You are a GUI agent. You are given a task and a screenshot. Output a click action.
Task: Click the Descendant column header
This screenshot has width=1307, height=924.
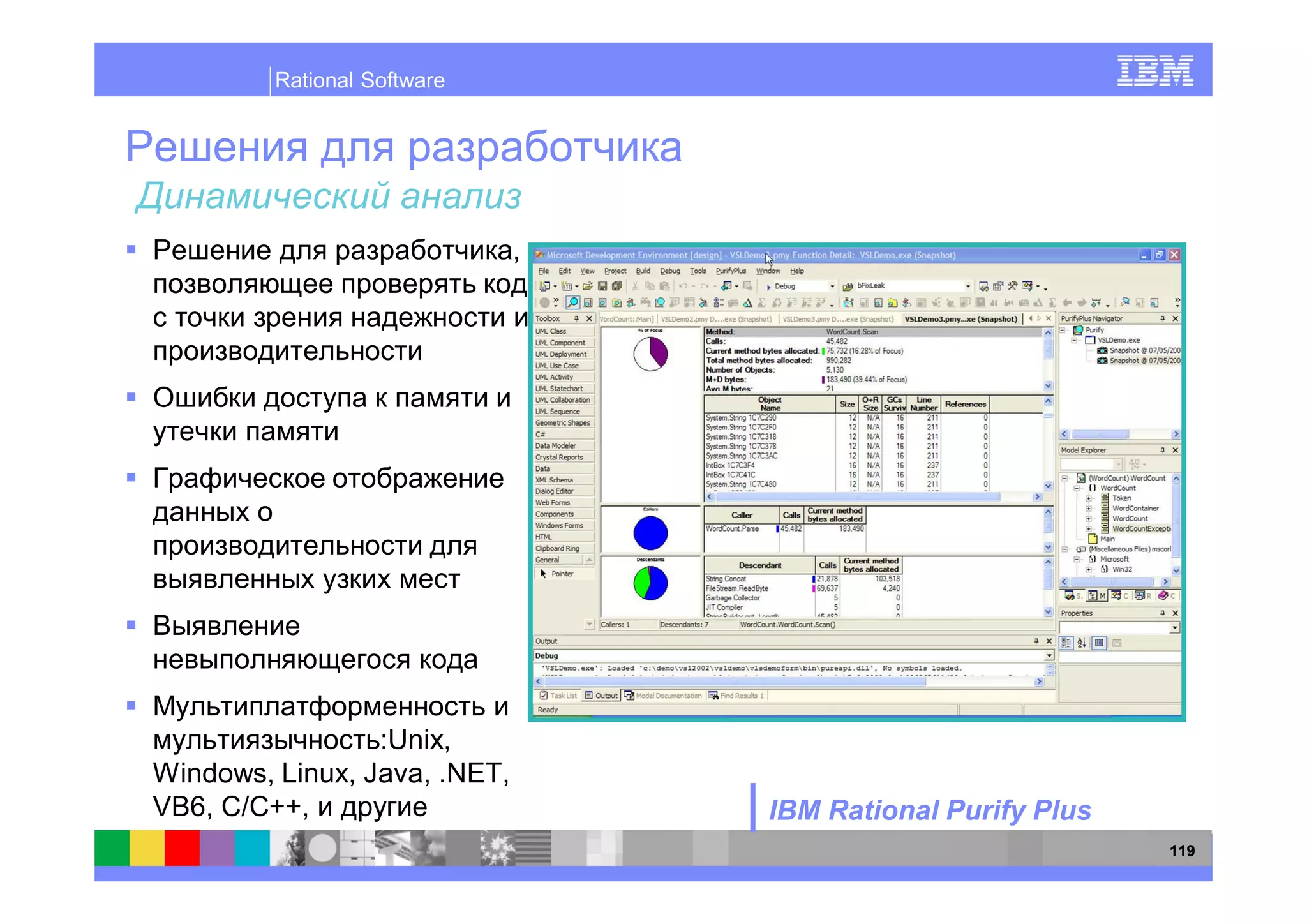(x=759, y=565)
